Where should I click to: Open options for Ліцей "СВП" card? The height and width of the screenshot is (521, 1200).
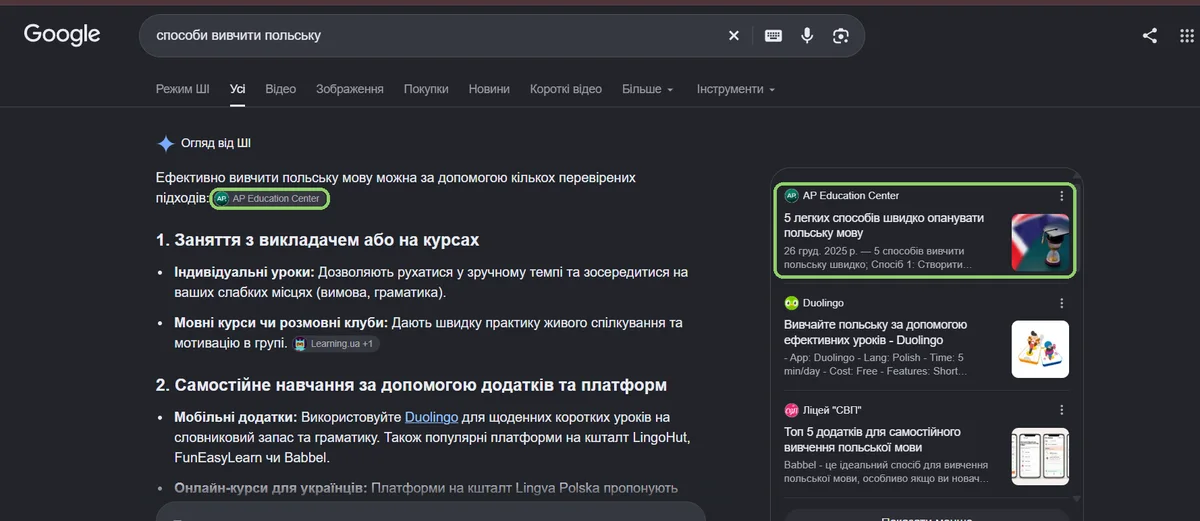point(1062,410)
